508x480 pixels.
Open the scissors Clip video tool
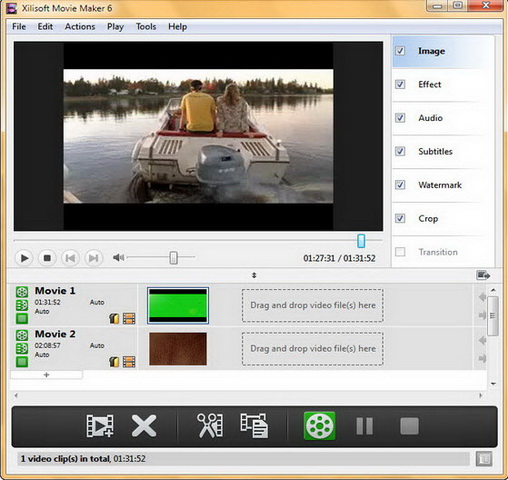(210, 426)
